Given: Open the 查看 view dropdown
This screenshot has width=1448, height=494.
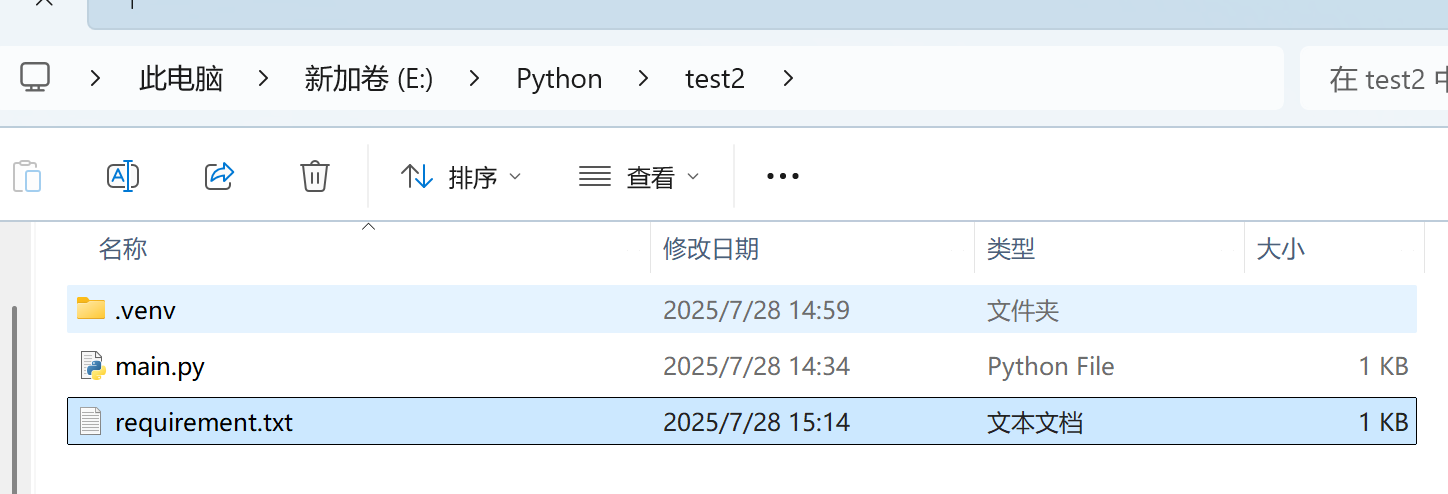Looking at the screenshot, I should click(639, 177).
